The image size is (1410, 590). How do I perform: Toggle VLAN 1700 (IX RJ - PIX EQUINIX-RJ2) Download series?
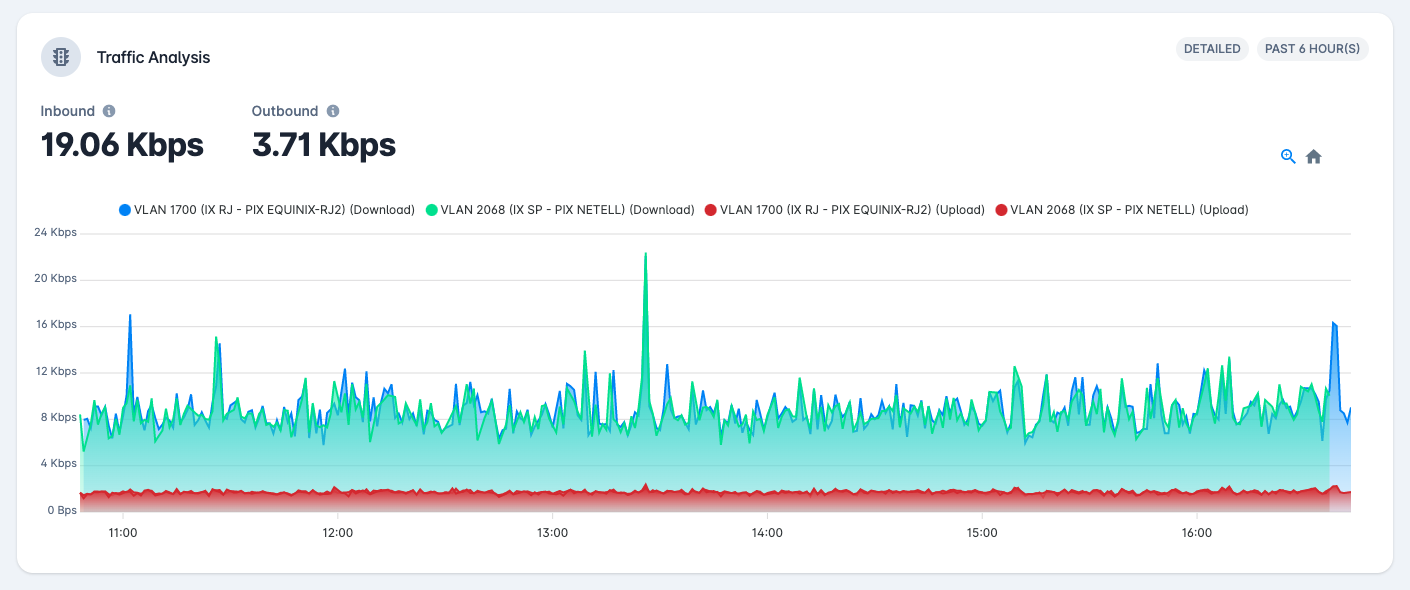coord(267,210)
